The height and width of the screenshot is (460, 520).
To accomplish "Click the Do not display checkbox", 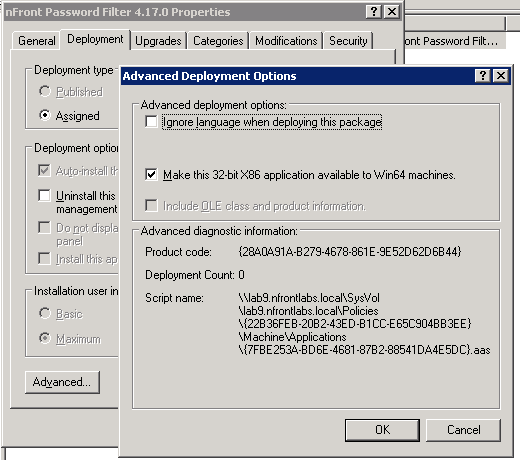I will pyautogui.click(x=44, y=228).
